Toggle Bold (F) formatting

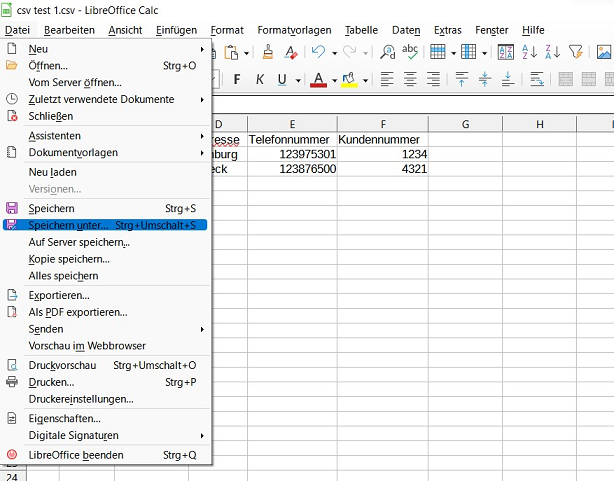tap(237, 80)
